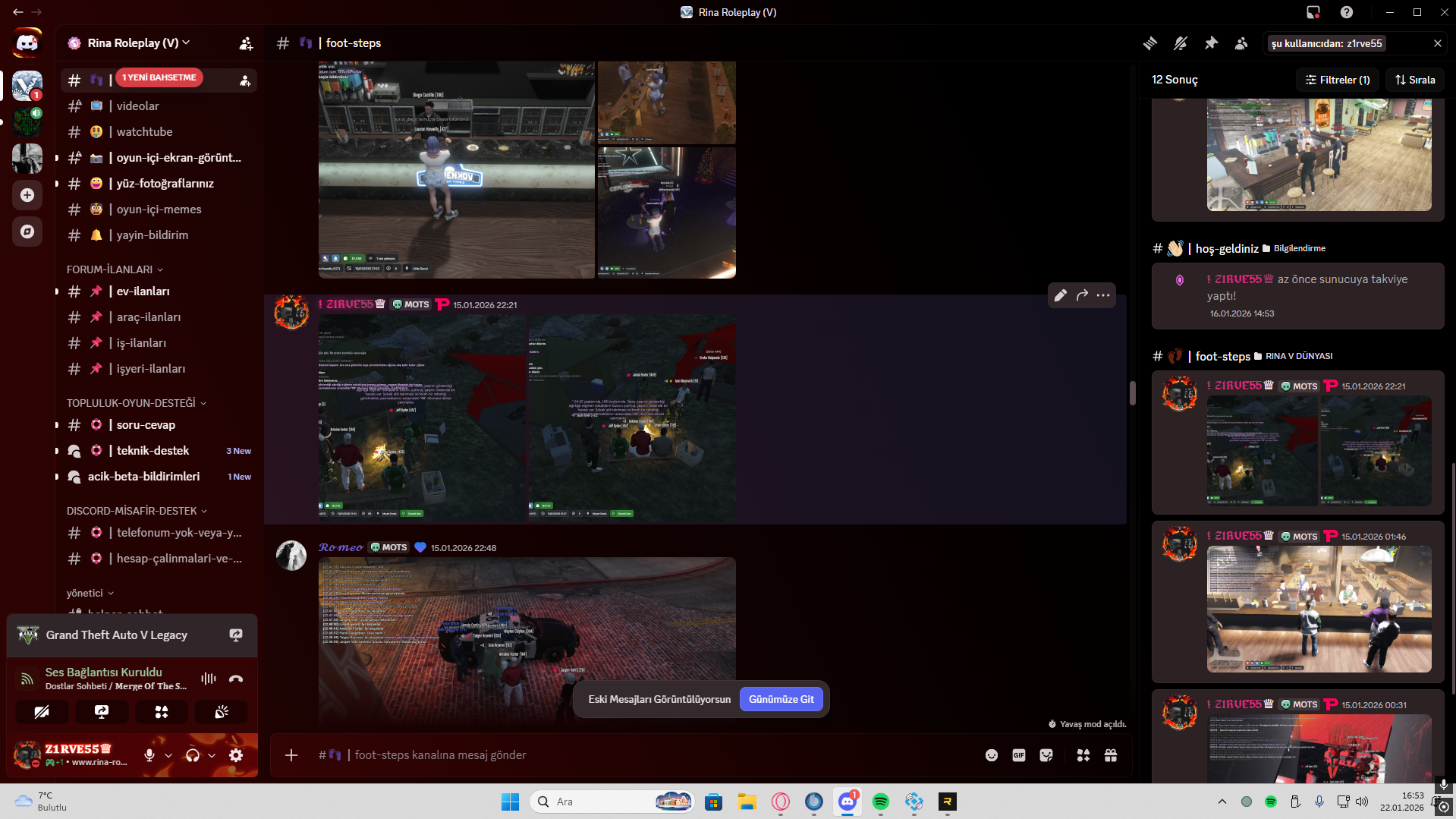This screenshot has height=819, width=1456.
Task: Open headphone output device dropdown
Action: 212,755
